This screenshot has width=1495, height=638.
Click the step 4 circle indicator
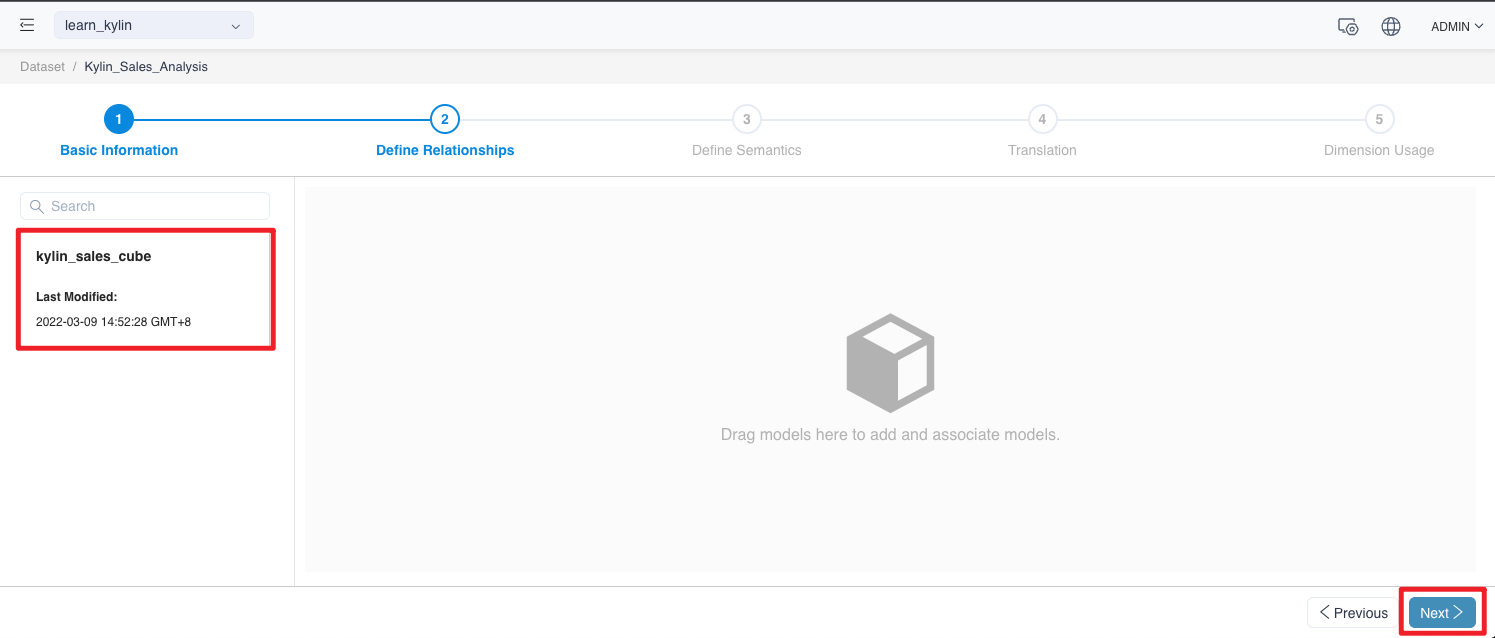tap(1042, 120)
